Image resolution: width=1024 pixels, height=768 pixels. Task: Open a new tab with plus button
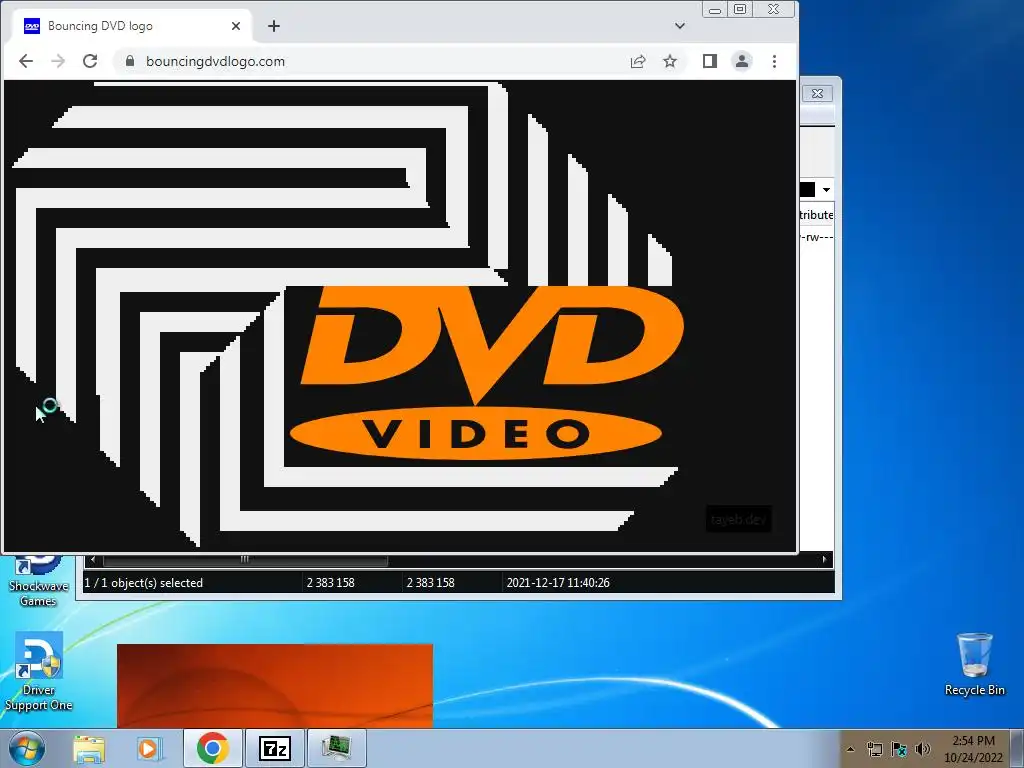[x=274, y=26]
